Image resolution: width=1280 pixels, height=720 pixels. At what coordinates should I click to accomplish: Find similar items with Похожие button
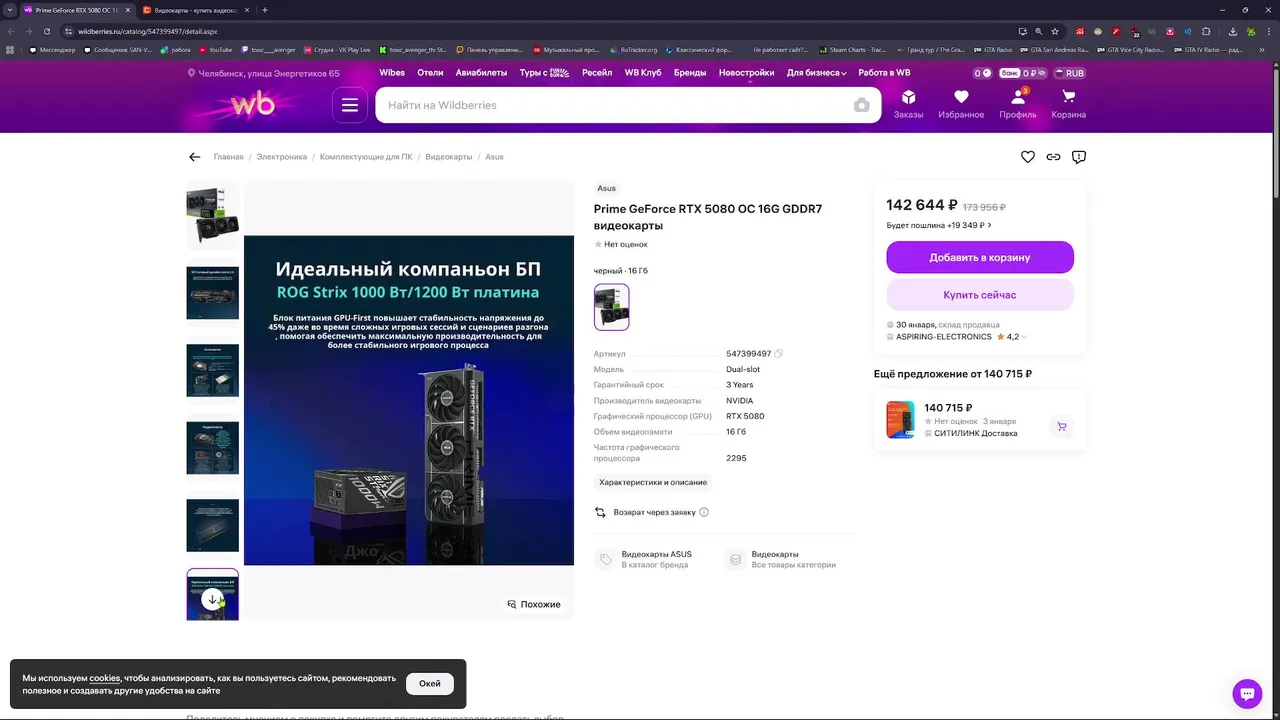point(534,604)
